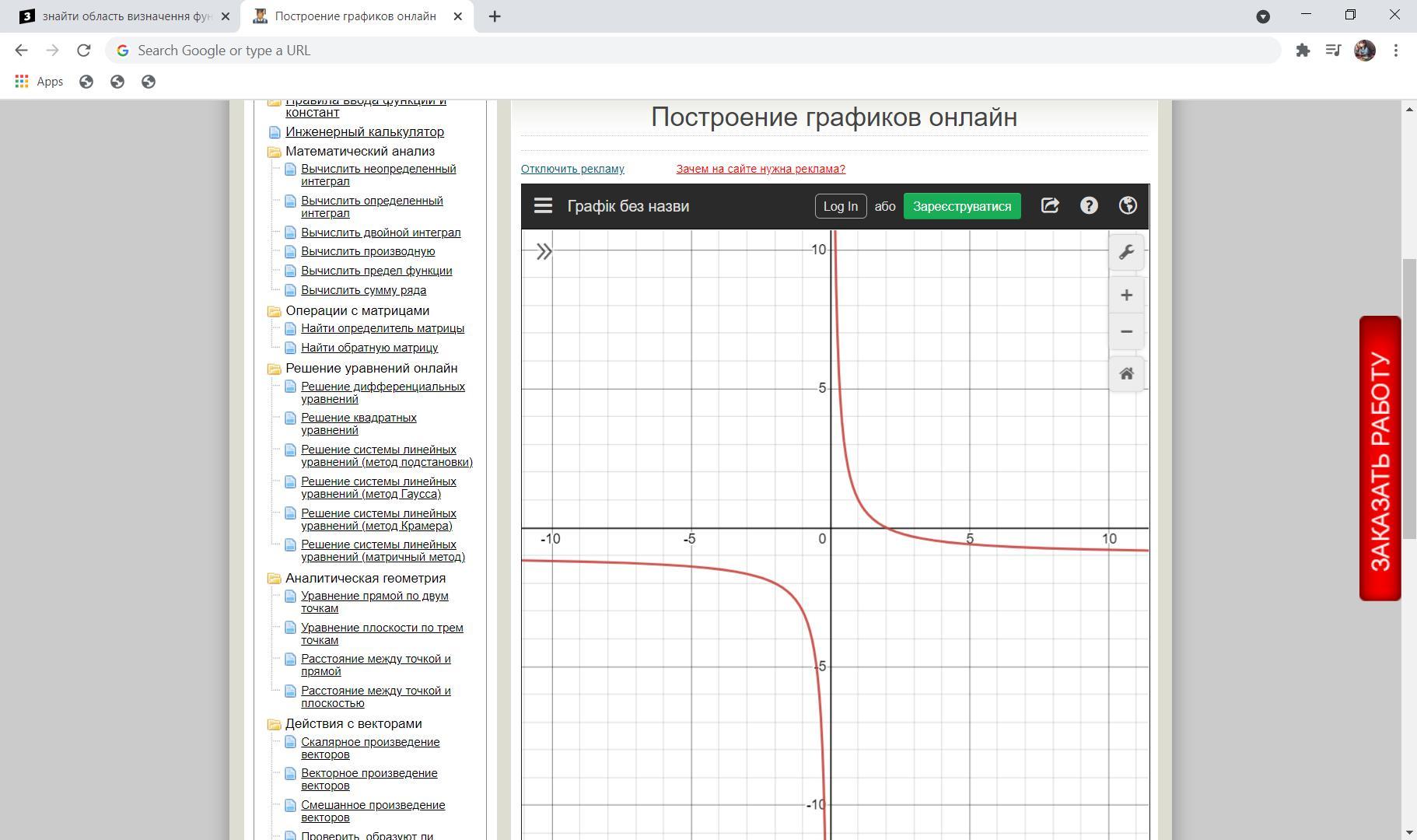The width and height of the screenshot is (1417, 840).
Task: Select Действия с векторами folder
Action: 354,724
